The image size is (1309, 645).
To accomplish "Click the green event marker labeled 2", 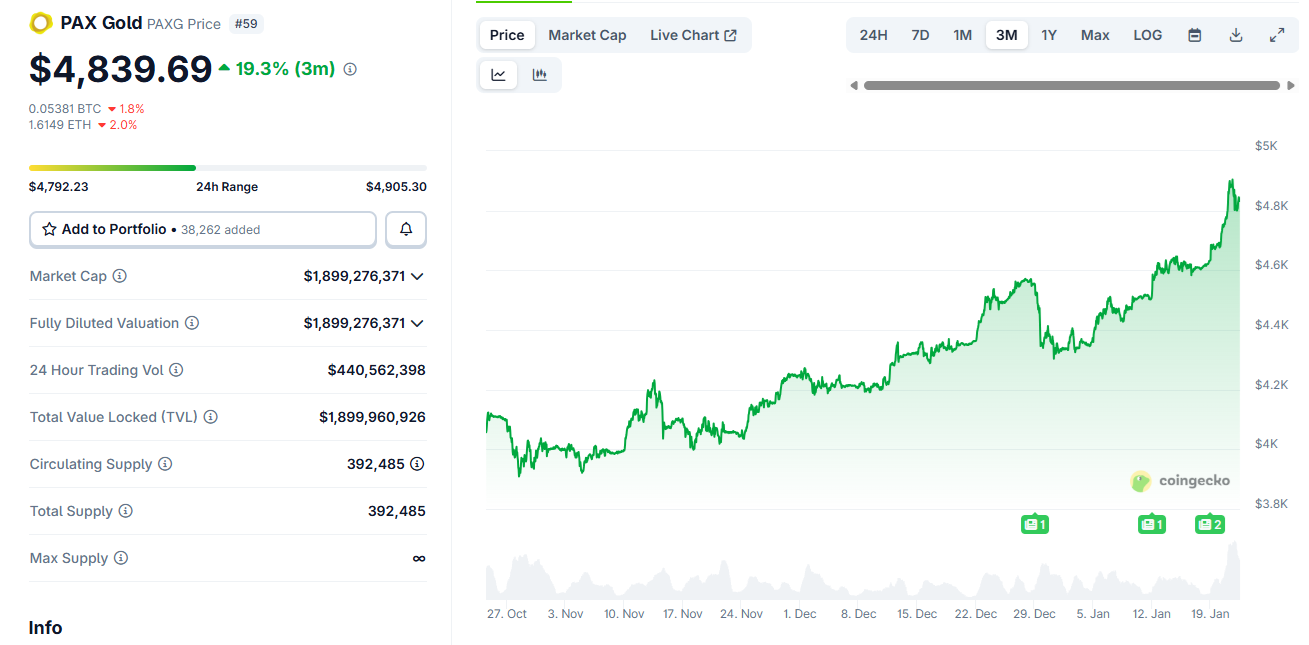I will [1210, 523].
